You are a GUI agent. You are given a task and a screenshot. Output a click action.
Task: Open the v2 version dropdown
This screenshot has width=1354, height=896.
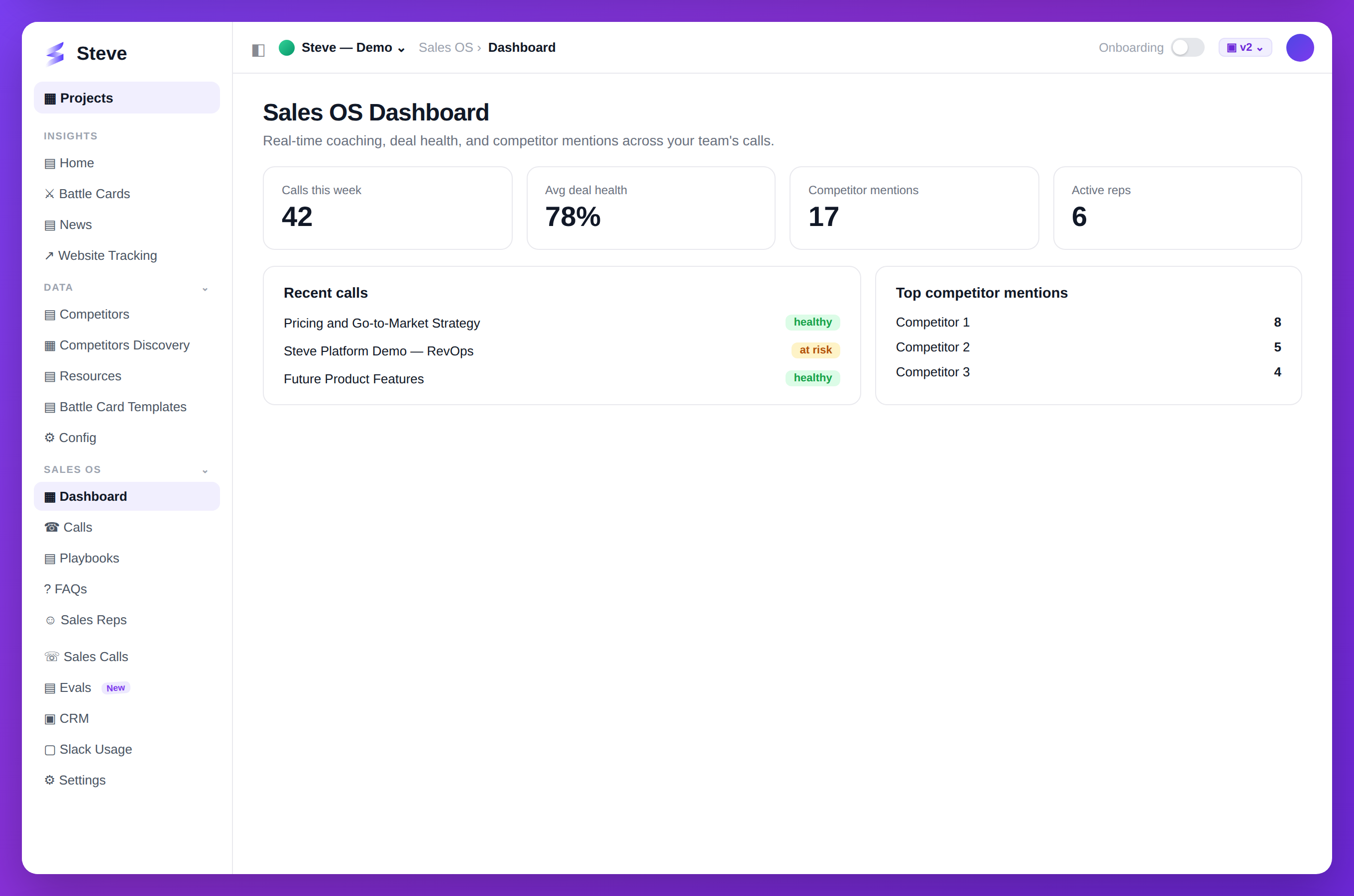tap(1245, 47)
